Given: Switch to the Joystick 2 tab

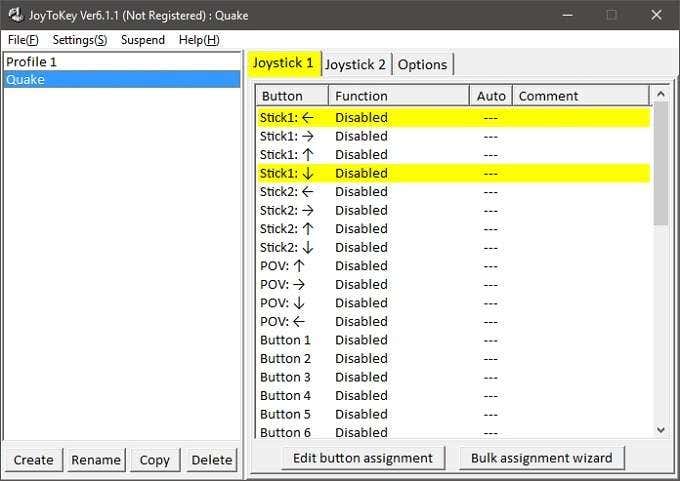Looking at the screenshot, I should pyautogui.click(x=356, y=64).
